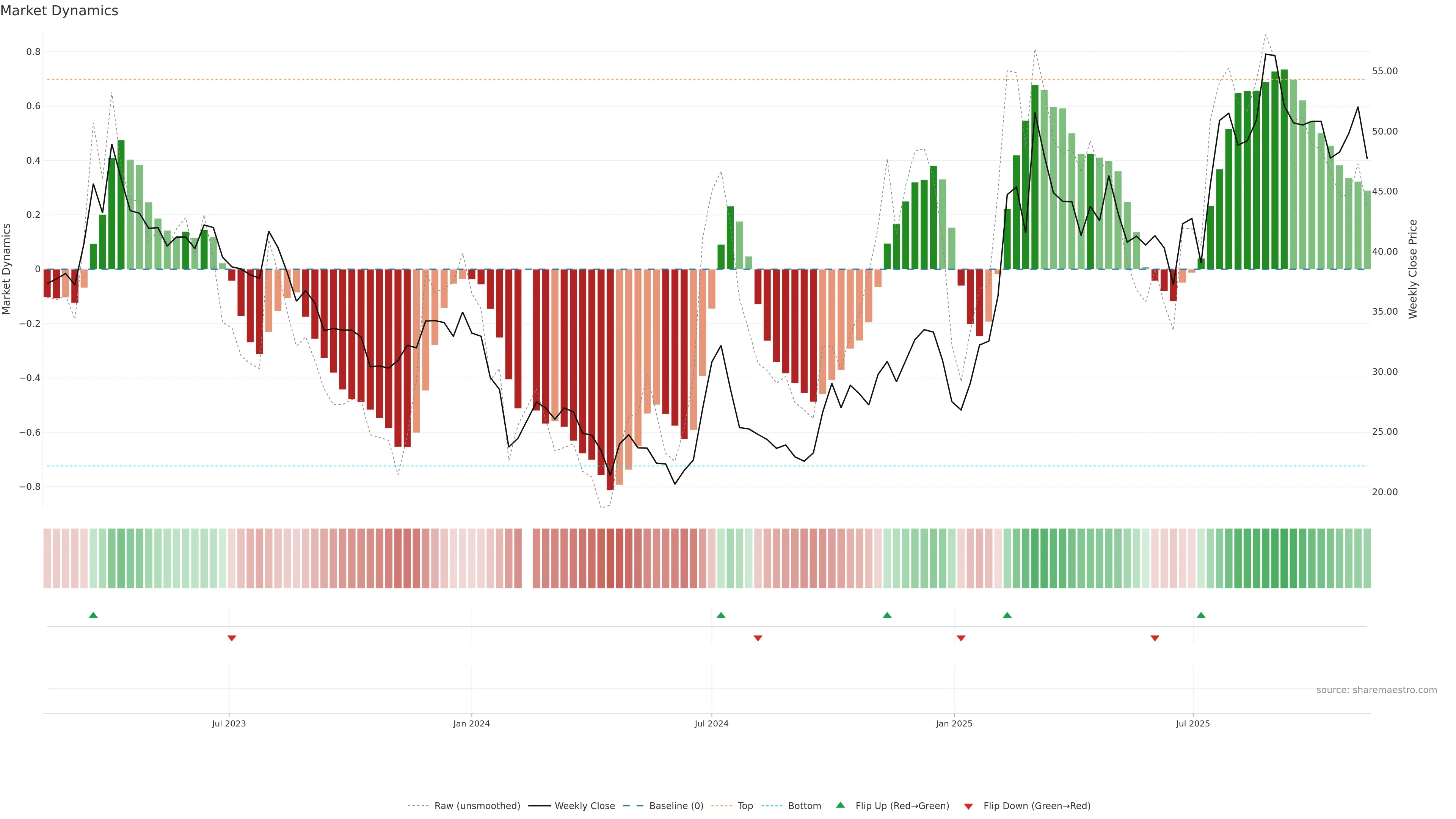Click the Weekly Close Price axis title
Image resolution: width=1456 pixels, height=819 pixels.
pos(1412,269)
